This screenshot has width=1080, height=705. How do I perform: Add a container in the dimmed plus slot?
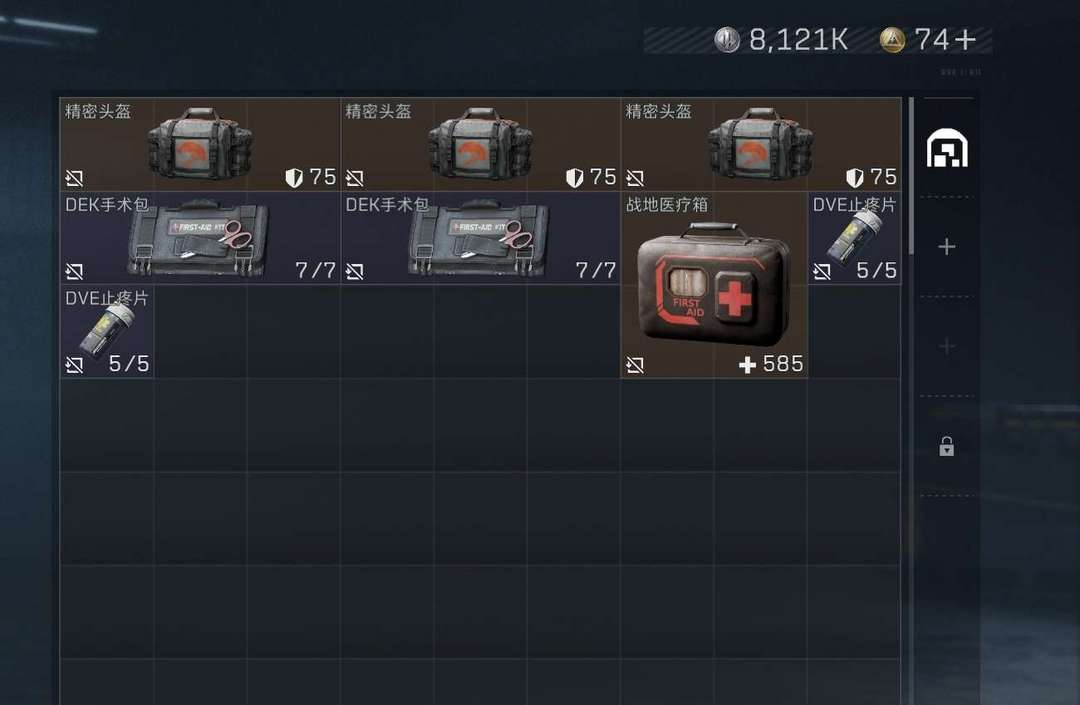(x=947, y=346)
